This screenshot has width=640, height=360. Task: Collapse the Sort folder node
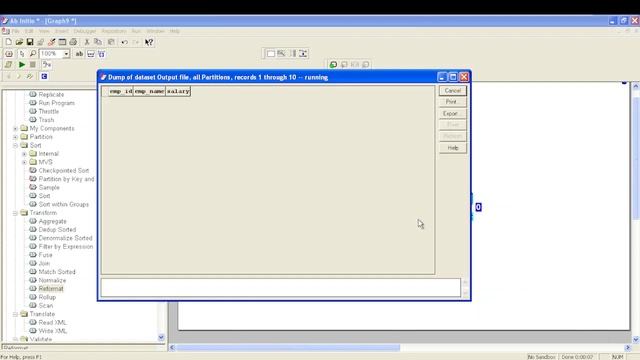coord(16,145)
